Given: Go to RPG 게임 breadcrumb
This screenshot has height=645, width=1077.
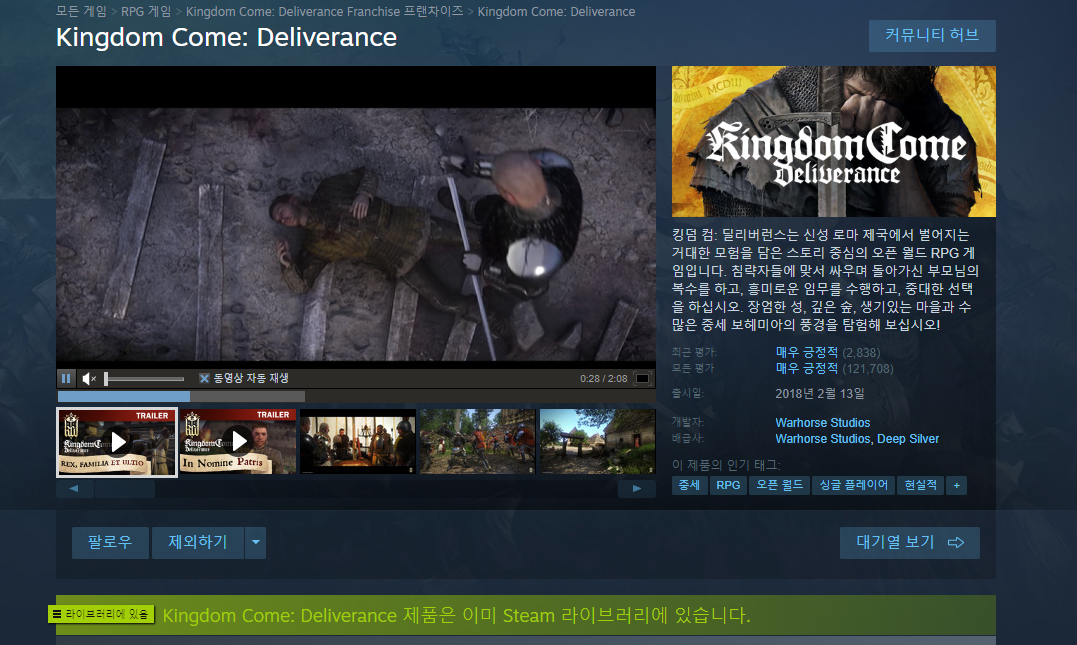Looking at the screenshot, I should 146,12.
